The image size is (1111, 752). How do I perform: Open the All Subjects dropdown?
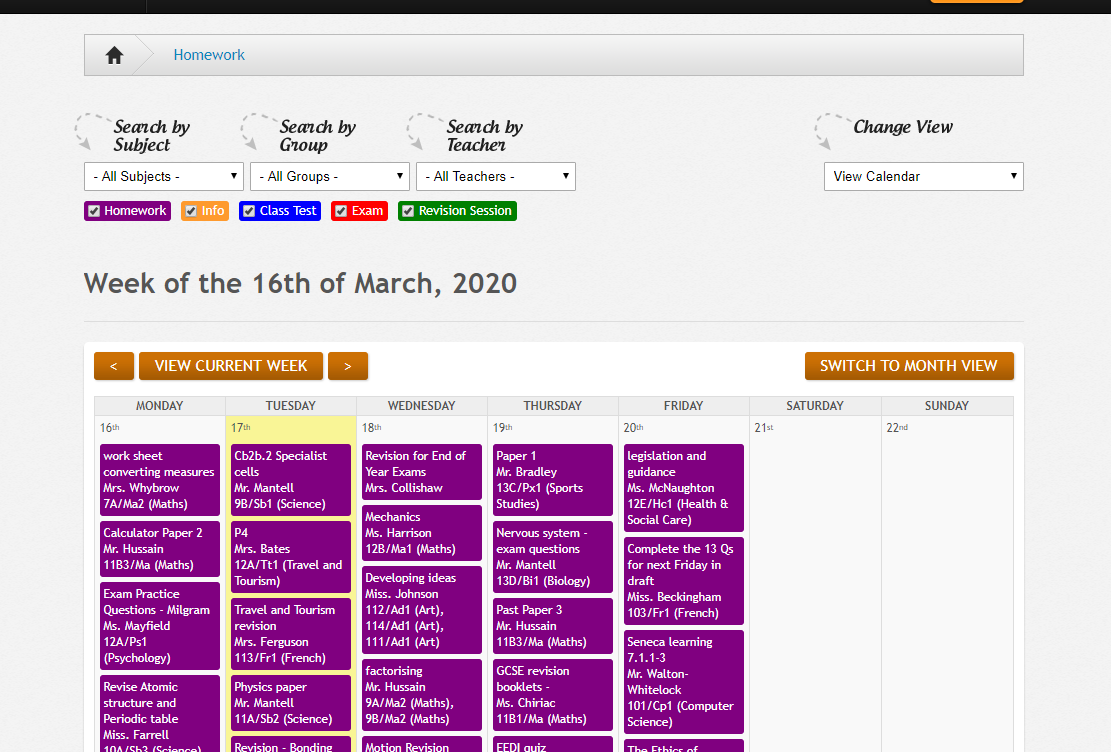click(x=163, y=176)
